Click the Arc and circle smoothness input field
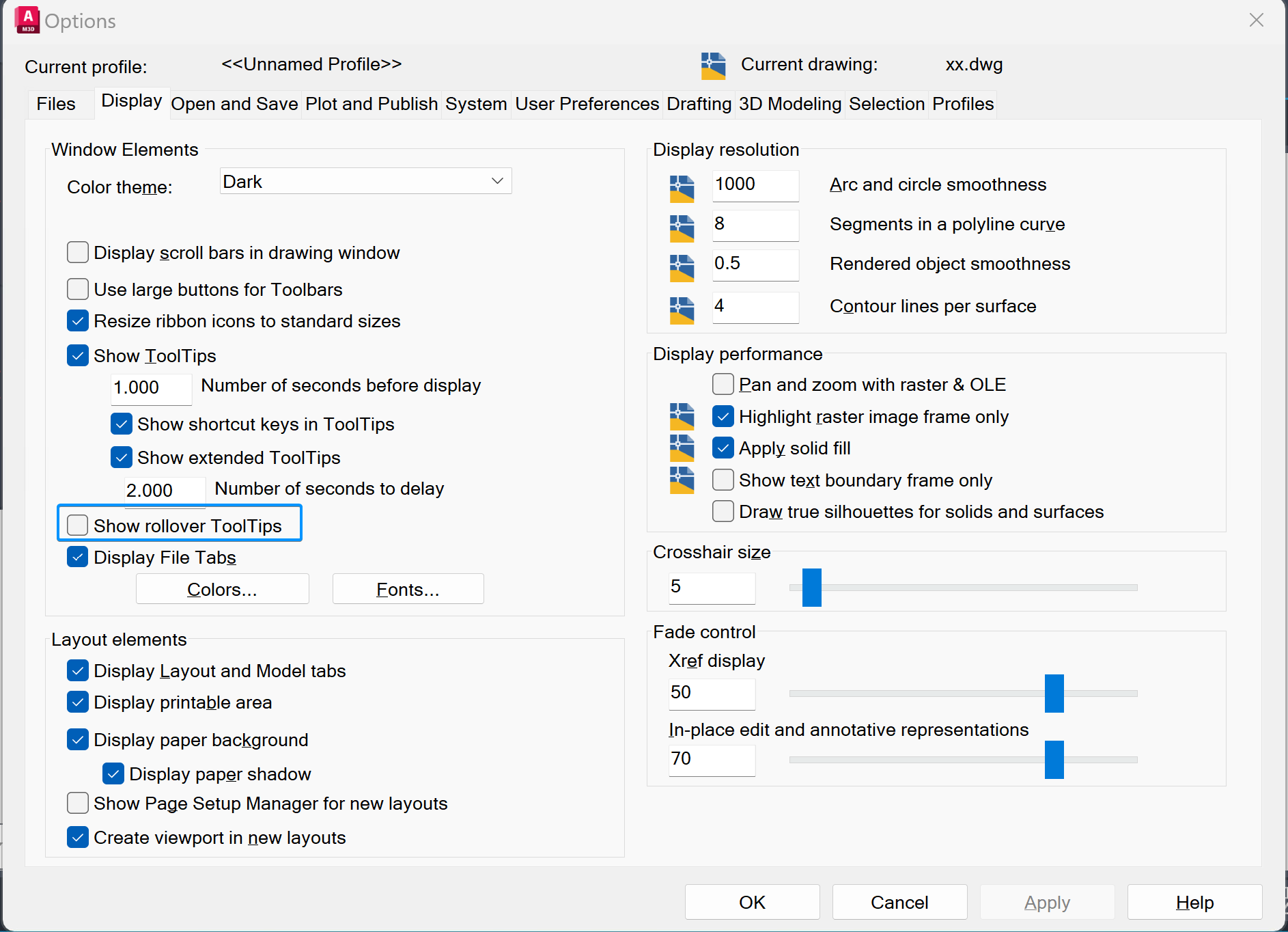This screenshot has height=932, width=1288. point(755,185)
